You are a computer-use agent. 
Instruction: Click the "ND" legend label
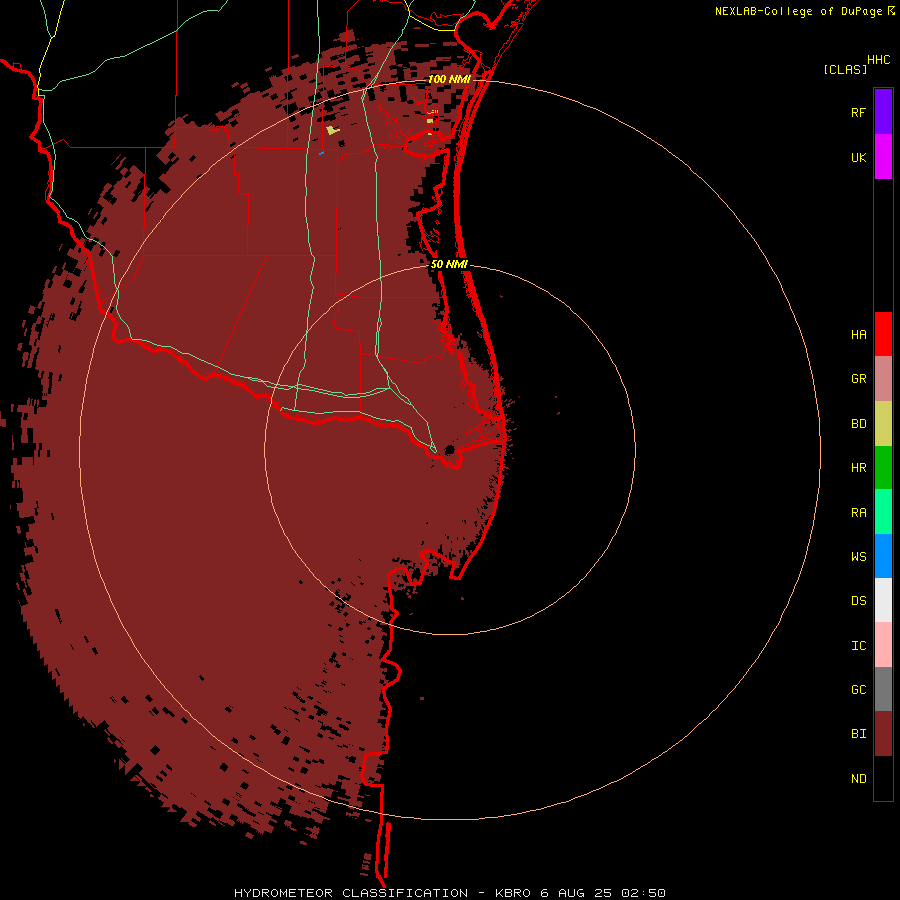click(x=858, y=779)
